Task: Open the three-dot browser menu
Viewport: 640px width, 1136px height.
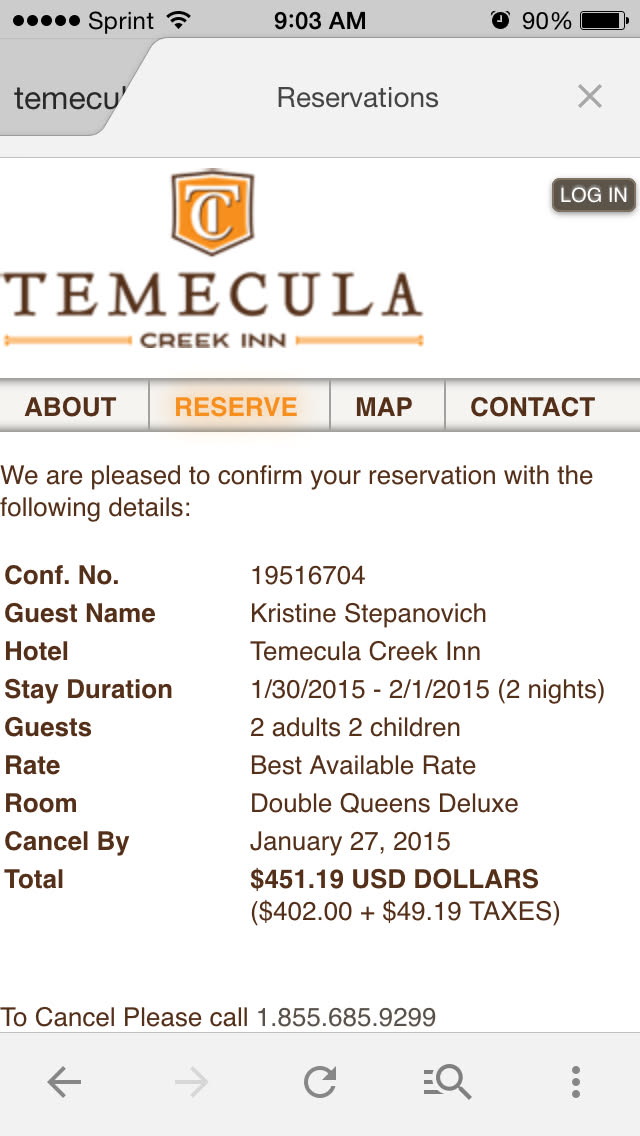Action: pyautogui.click(x=575, y=1081)
